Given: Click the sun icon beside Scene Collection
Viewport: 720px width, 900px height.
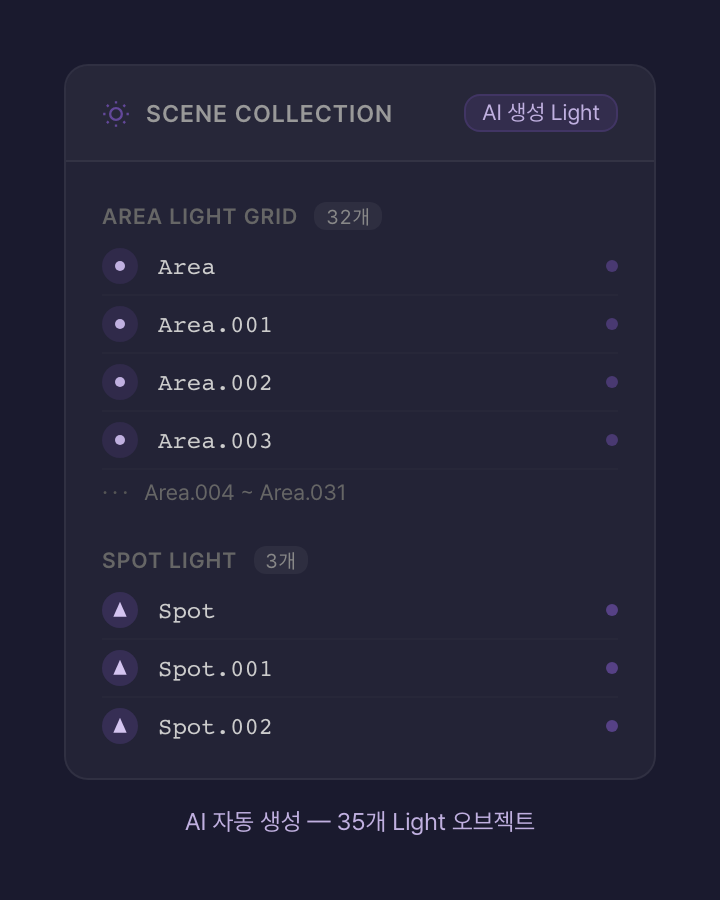Looking at the screenshot, I should (116, 114).
